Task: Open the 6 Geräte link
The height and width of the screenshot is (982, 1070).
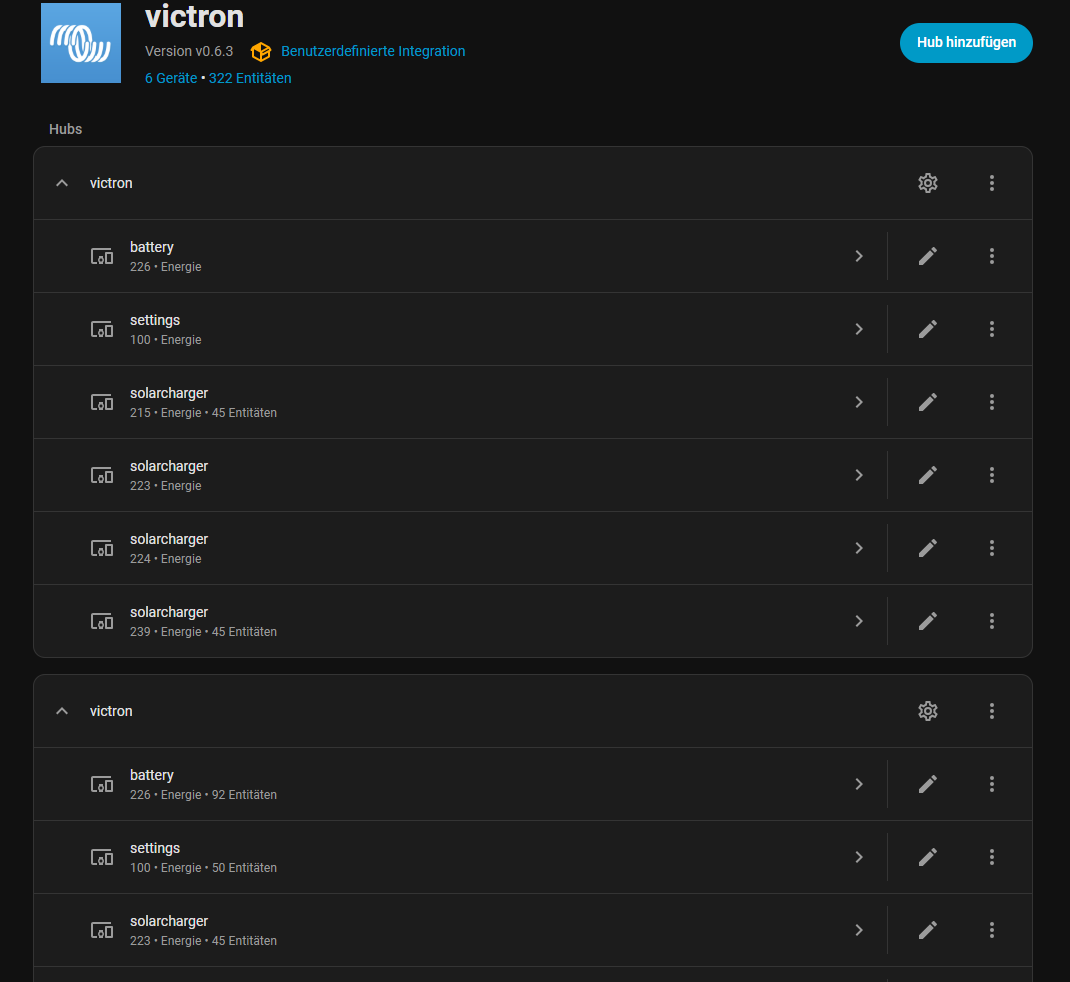Action: coord(170,78)
